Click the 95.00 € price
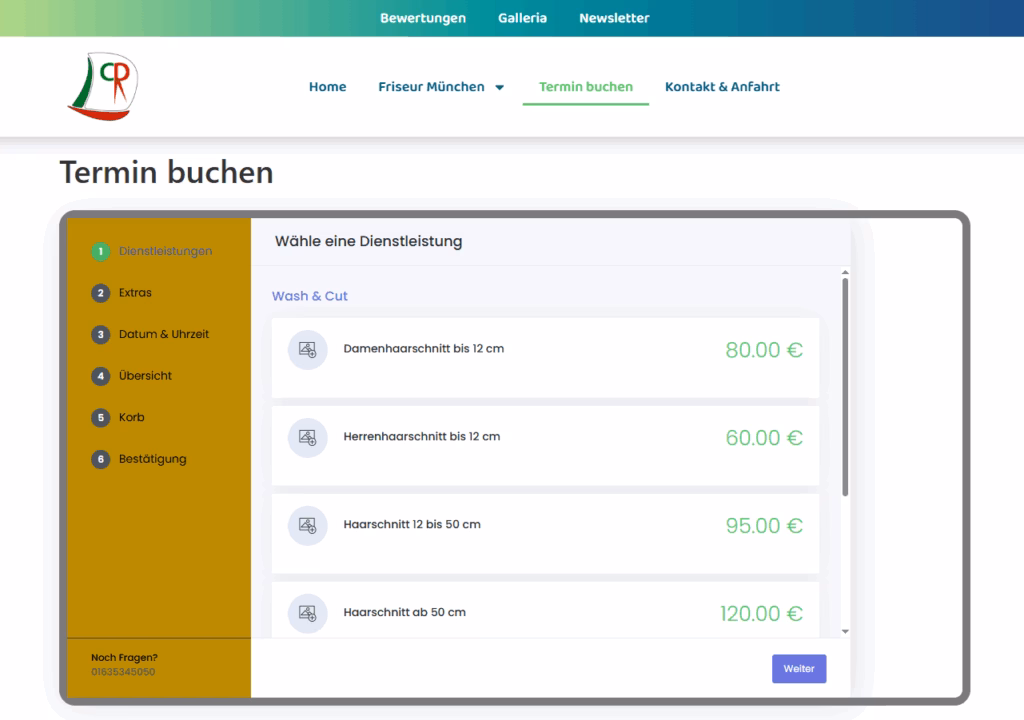Screen dimensions: 1024x720 tap(763, 526)
